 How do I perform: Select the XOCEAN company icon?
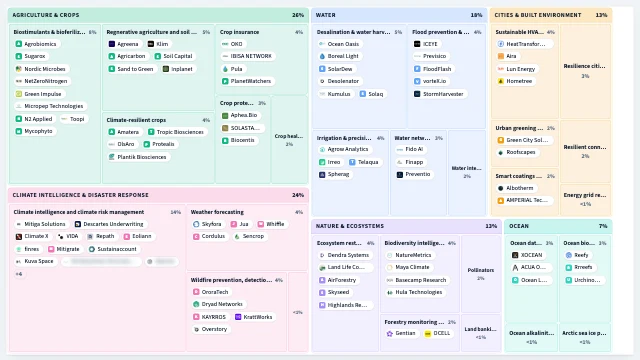click(x=515, y=255)
